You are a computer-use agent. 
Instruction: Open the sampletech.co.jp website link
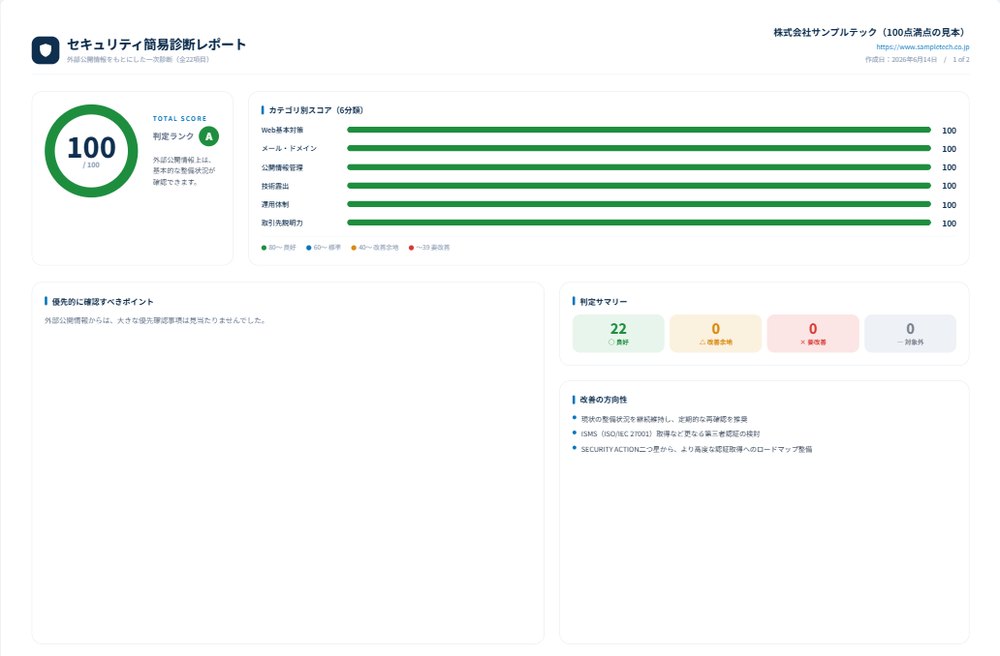tap(922, 47)
